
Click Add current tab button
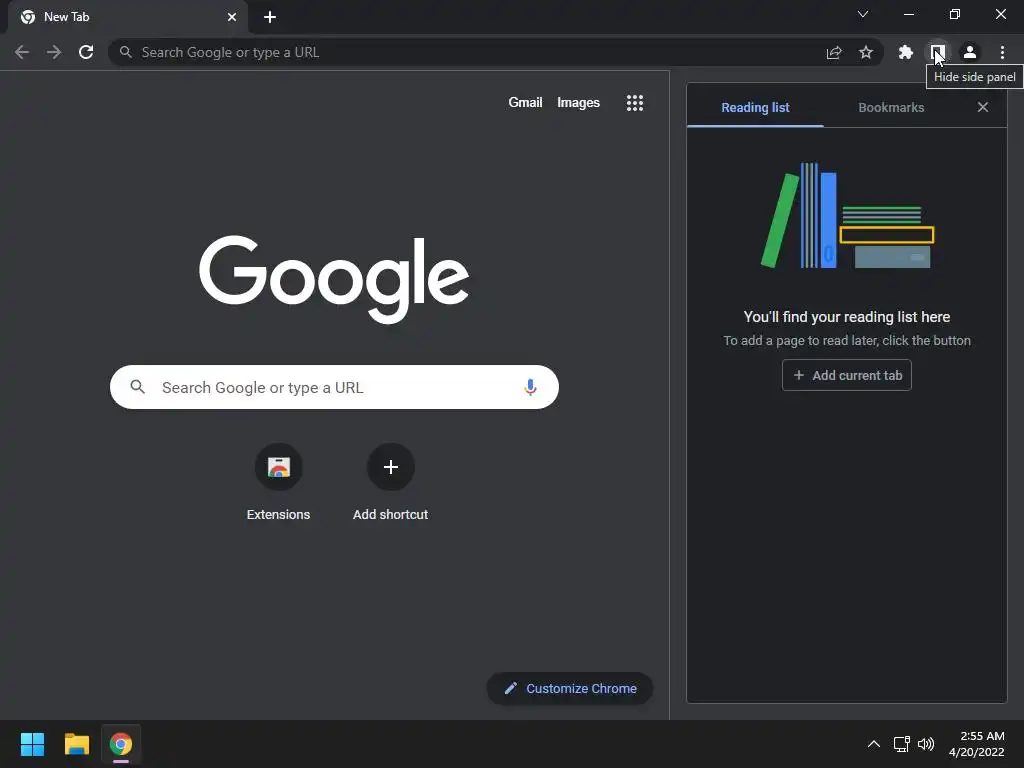[846, 375]
